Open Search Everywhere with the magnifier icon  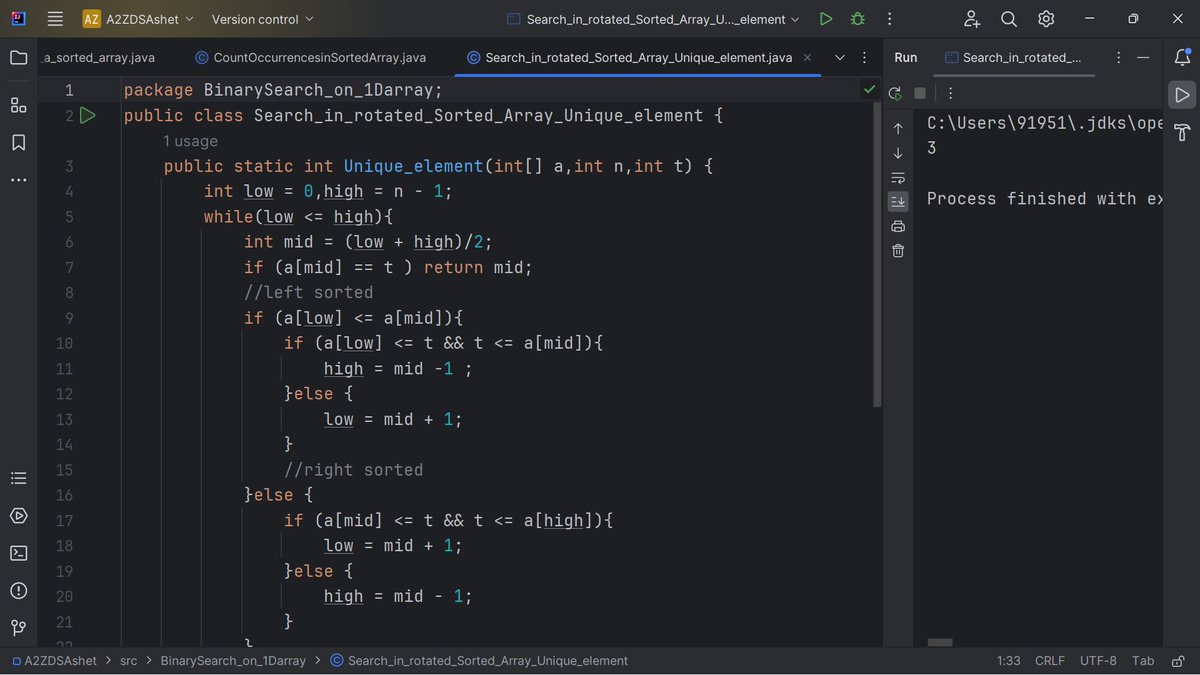coord(1008,18)
